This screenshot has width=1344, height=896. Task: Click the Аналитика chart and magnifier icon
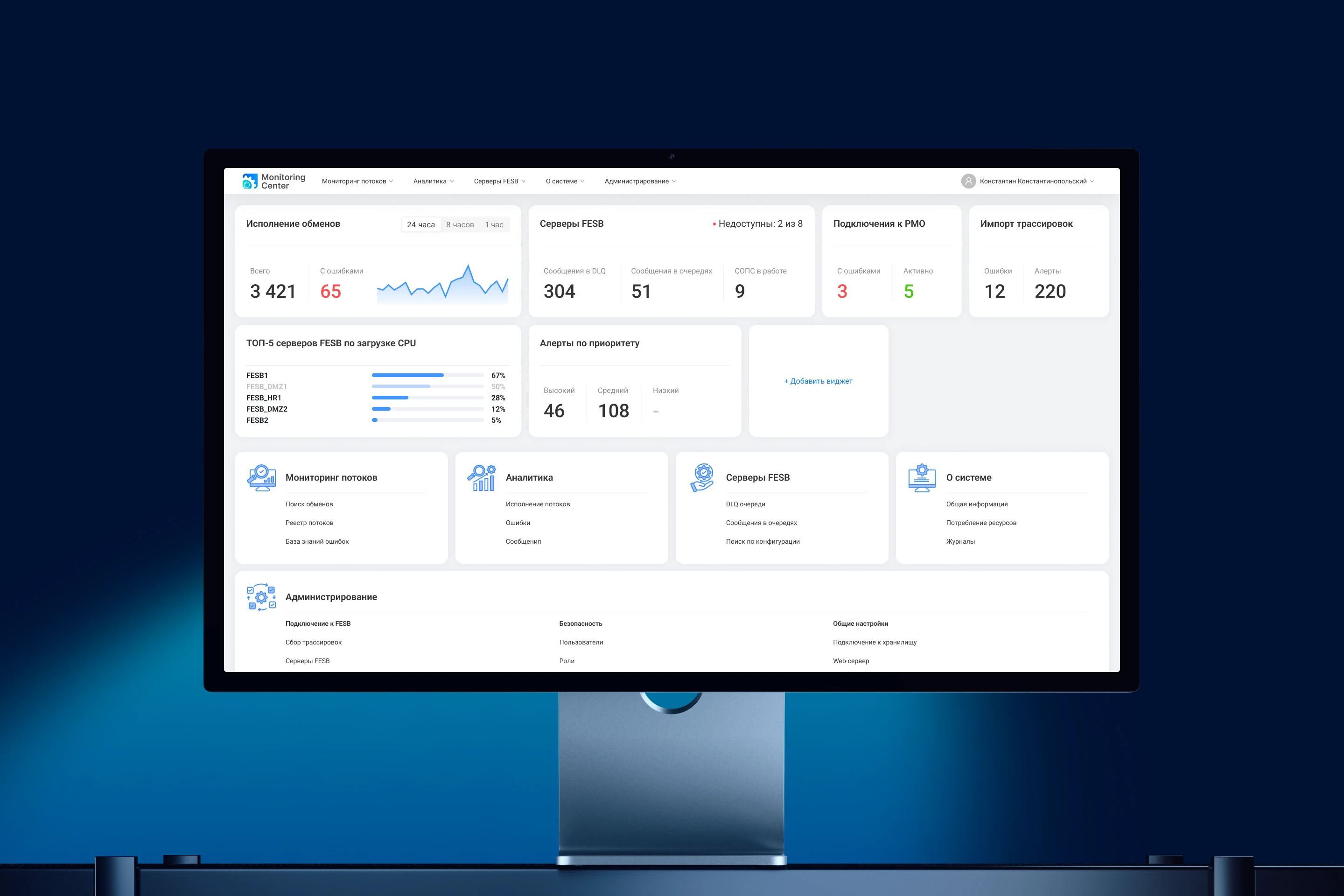[482, 478]
